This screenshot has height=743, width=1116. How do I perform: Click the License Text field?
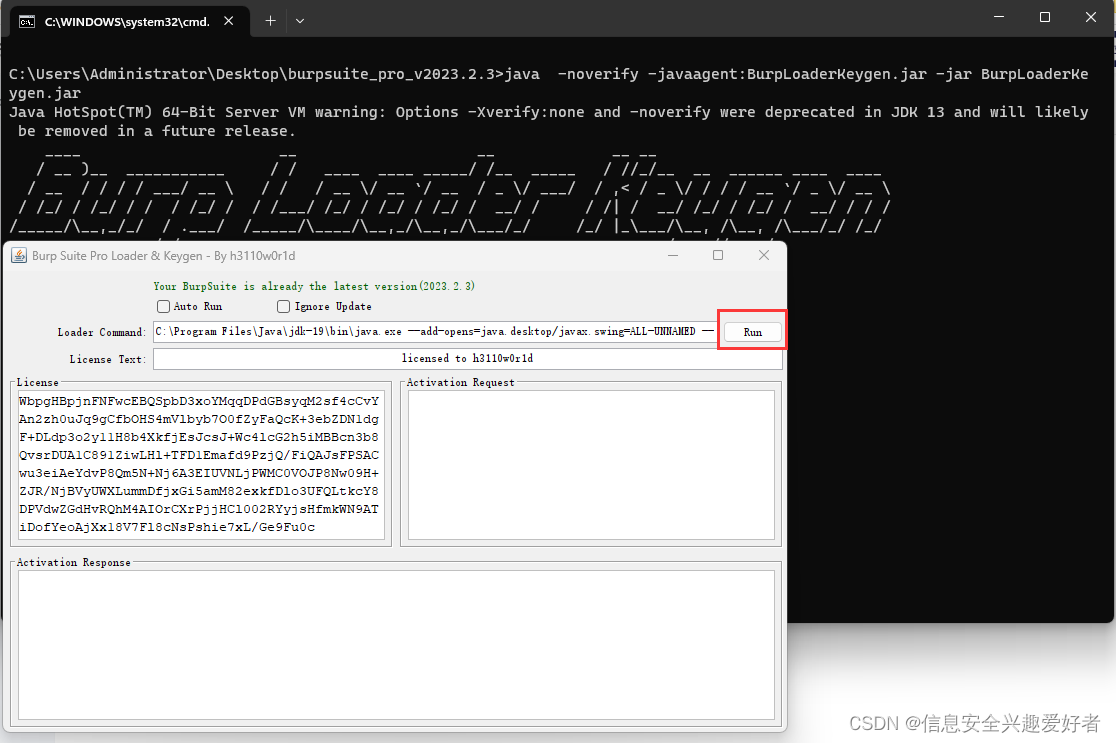pyautogui.click(x=468, y=359)
